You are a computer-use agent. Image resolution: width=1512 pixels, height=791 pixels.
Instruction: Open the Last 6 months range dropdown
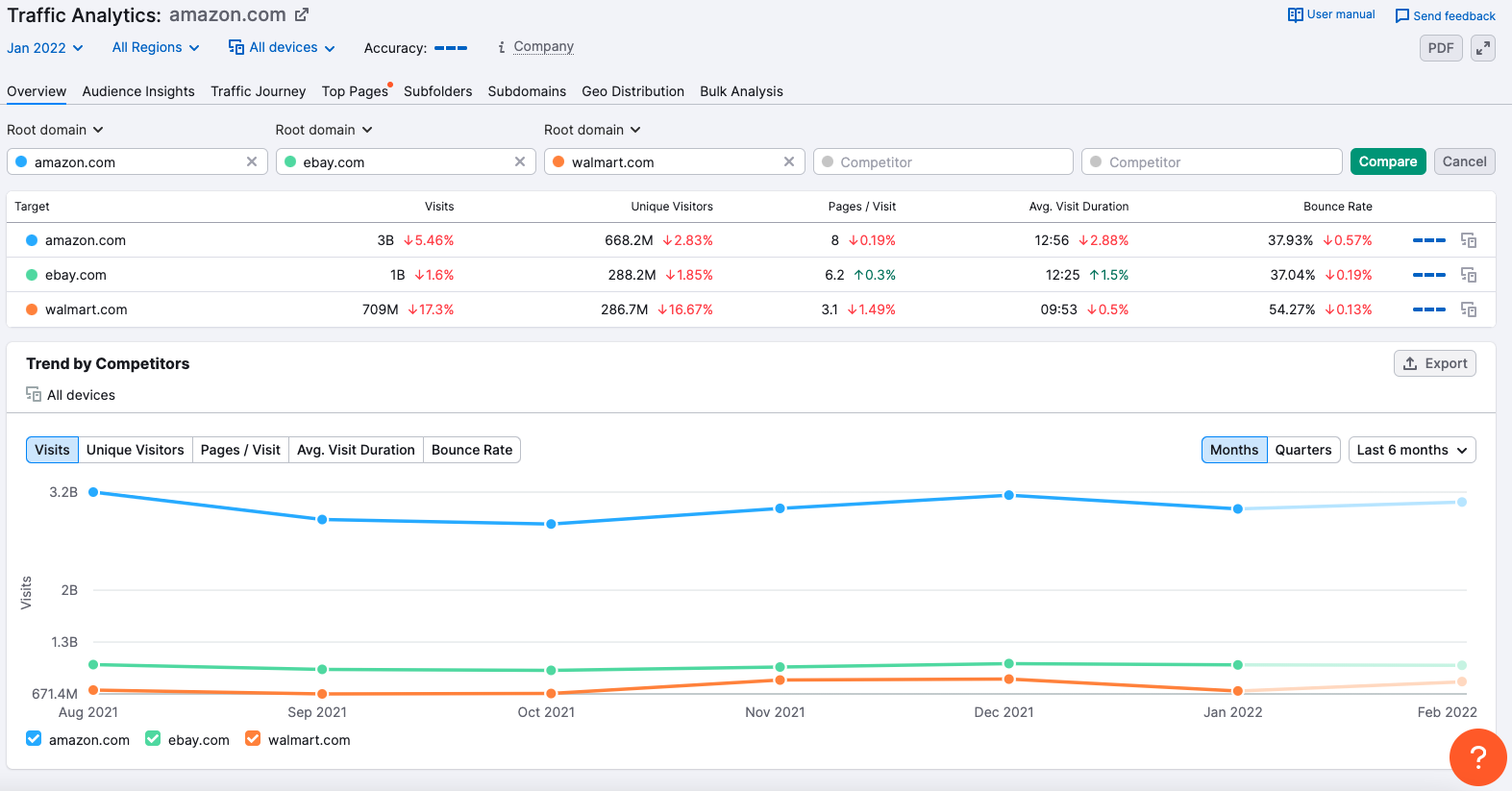click(1412, 450)
